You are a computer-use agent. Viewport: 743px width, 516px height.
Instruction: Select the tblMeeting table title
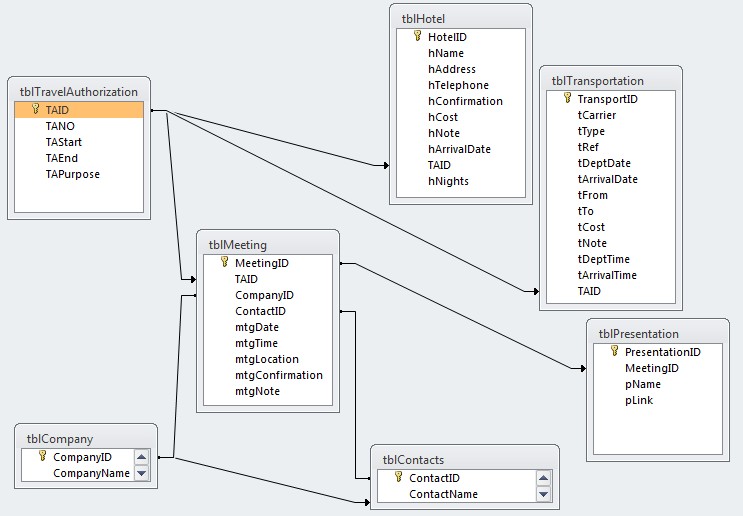click(x=238, y=245)
